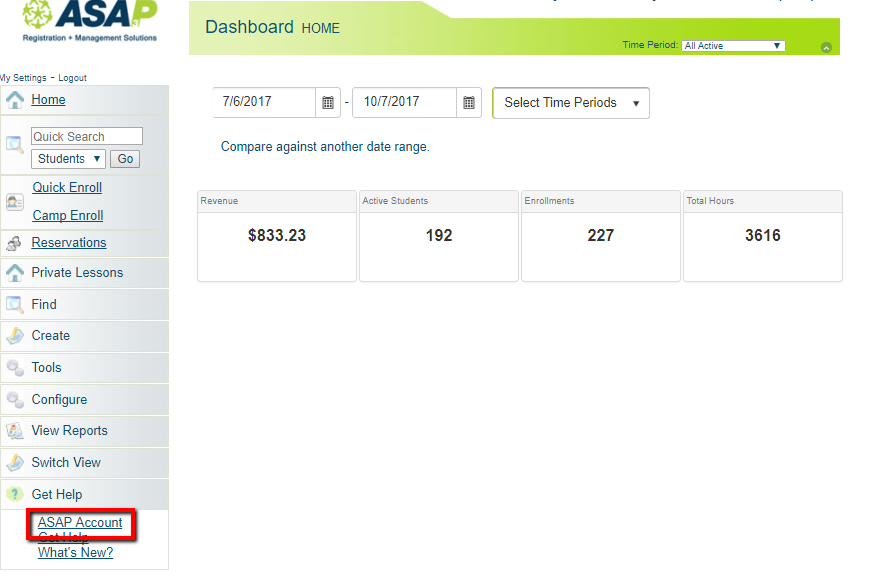Viewport: 879px width, 586px height.
Task: Click Compare against another date range
Action: (325, 147)
